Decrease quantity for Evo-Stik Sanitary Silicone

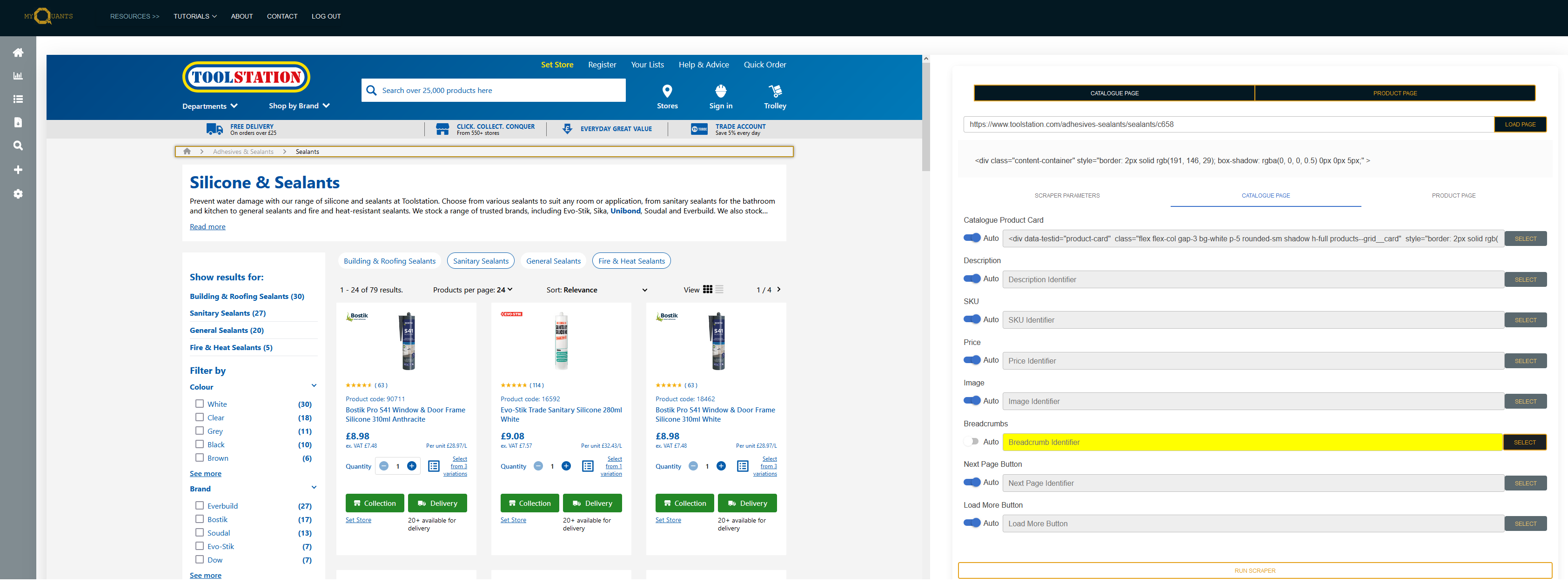coord(538,467)
